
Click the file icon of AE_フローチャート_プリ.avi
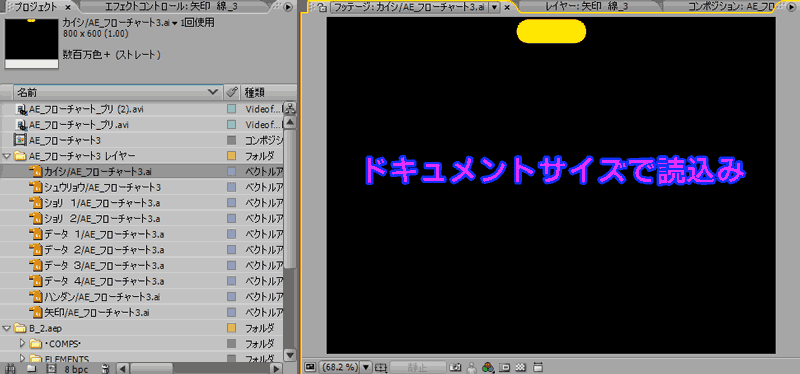[x=21, y=124]
